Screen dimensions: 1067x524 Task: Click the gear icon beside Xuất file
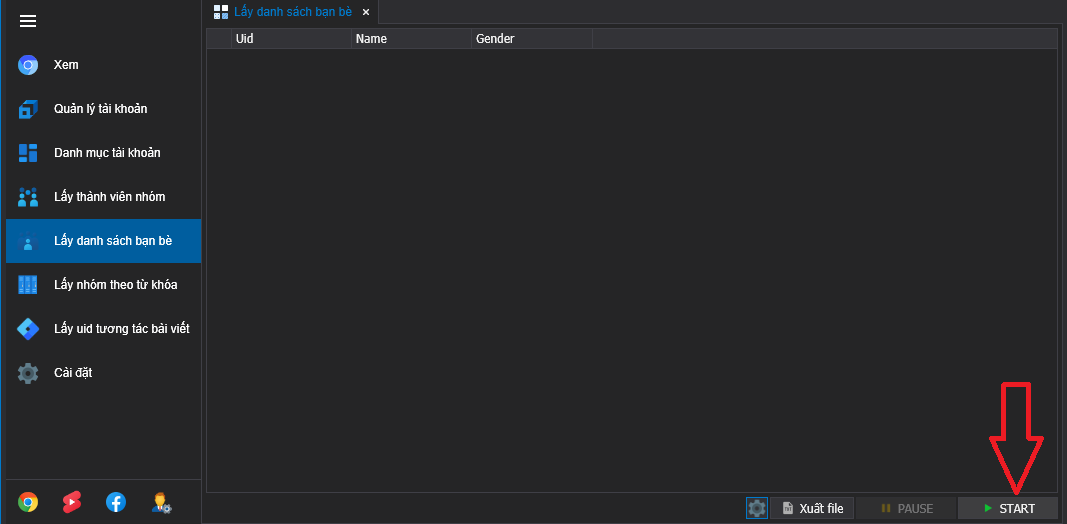coord(757,508)
